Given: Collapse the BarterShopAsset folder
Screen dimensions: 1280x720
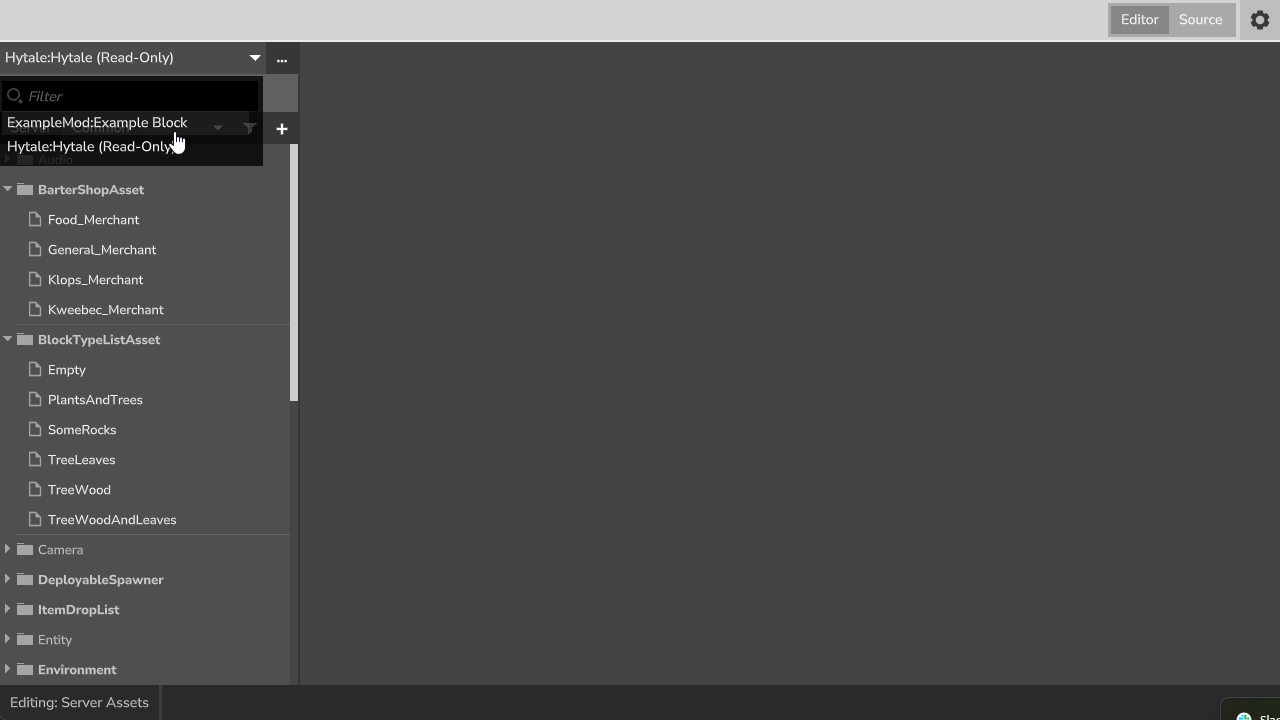Looking at the screenshot, I should click(8, 189).
